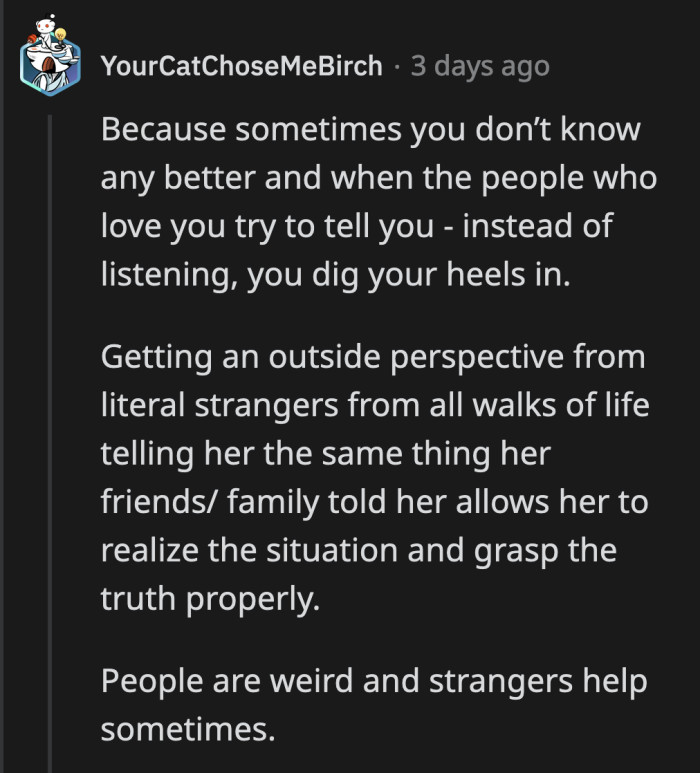The image size is (700, 773).
Task: Click the line "Getting an outside perspective from"
Action: tap(373, 357)
